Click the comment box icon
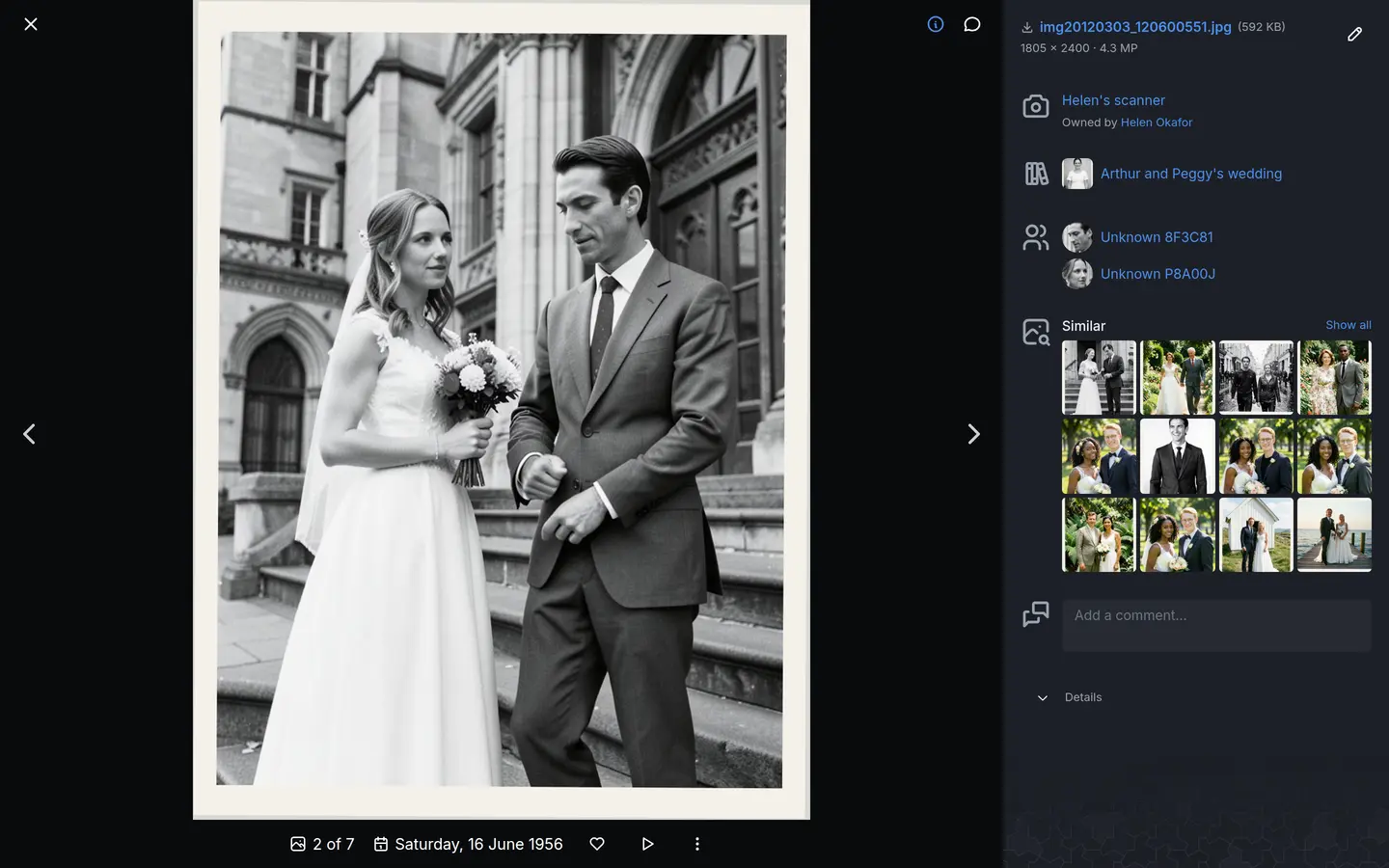The image size is (1389, 868). (x=1036, y=614)
